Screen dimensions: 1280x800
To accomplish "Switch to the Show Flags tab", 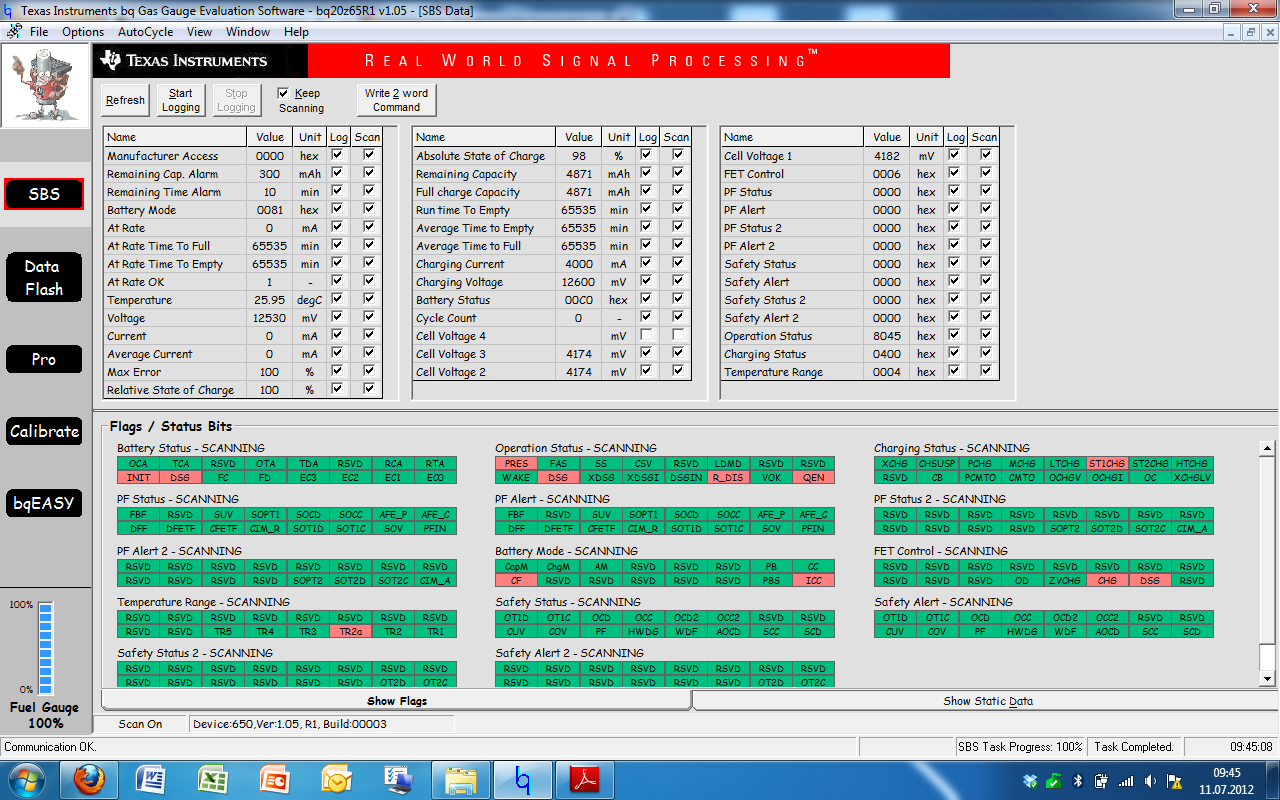I will (x=396, y=701).
